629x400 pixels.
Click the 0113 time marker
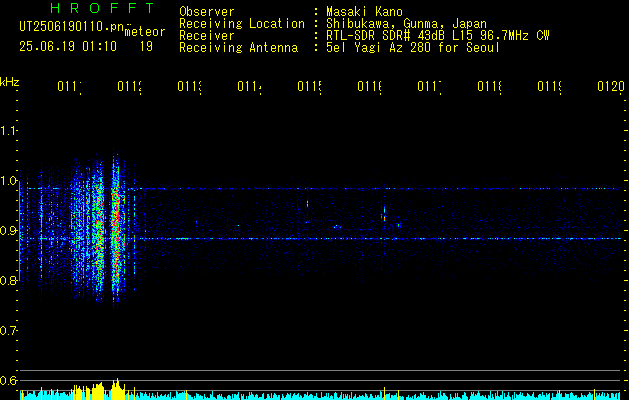click(189, 86)
